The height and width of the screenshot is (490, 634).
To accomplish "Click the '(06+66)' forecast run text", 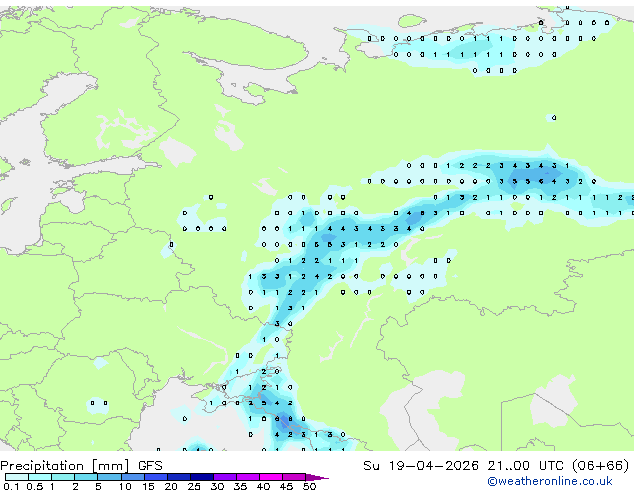I will click(601, 466).
